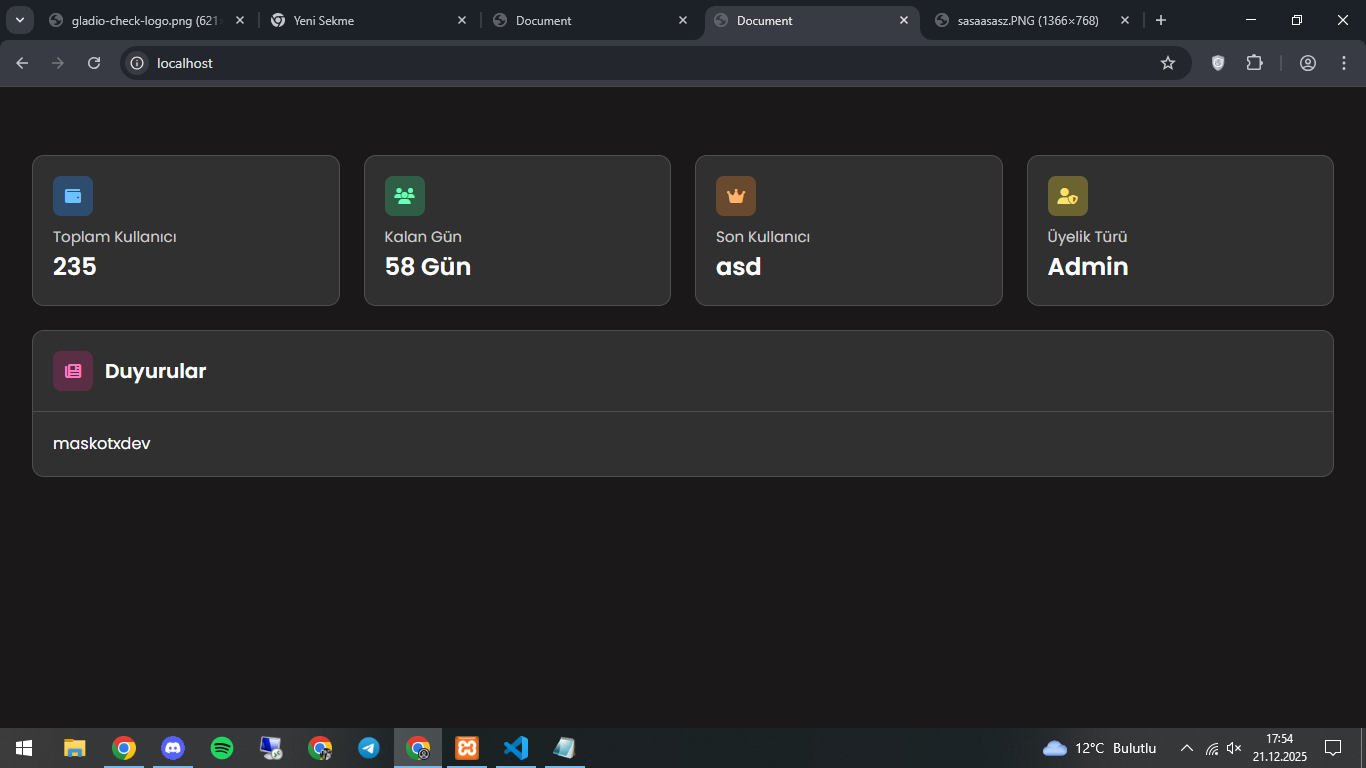1366x768 pixels.
Task: Click the Admin value
Action: coord(1088,267)
